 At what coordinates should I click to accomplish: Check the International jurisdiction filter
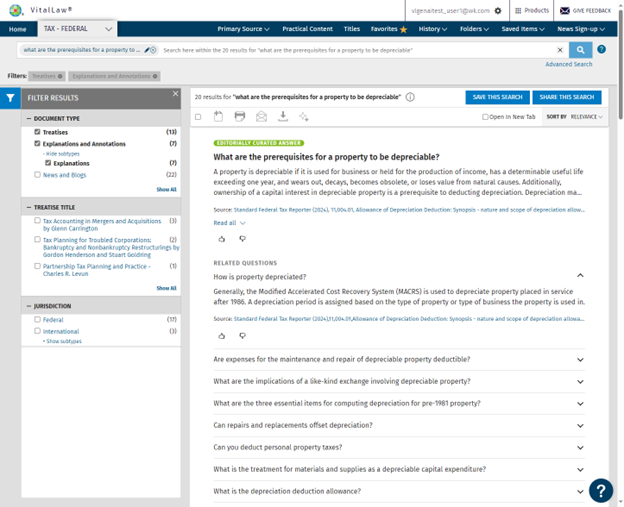[37, 331]
